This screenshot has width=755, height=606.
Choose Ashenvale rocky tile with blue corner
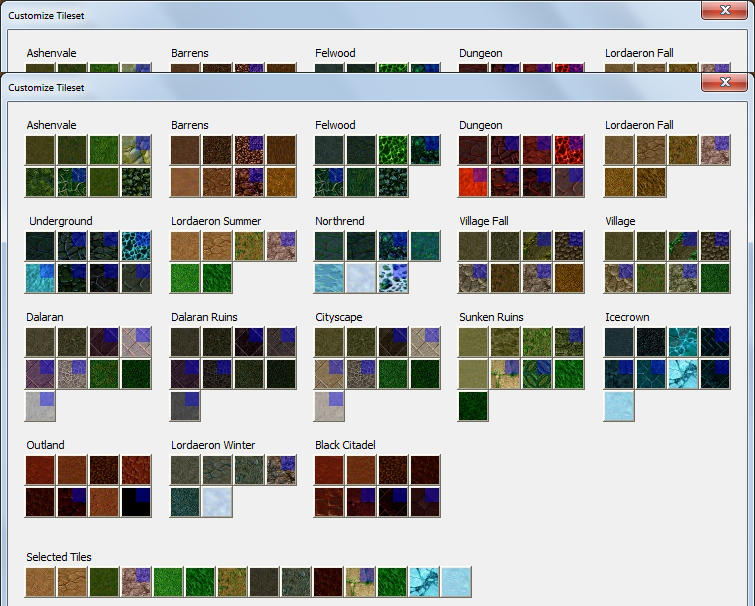click(x=136, y=150)
